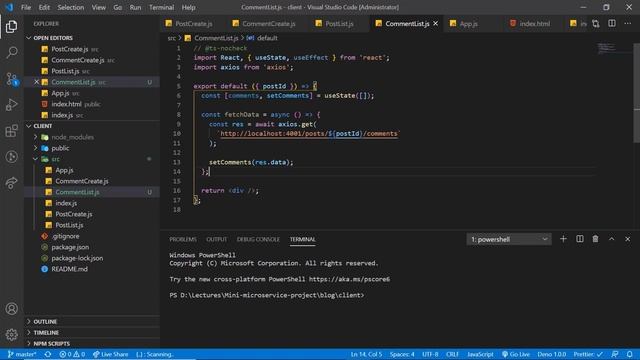Click Deno 1.0.0 status item

[x=551, y=354]
